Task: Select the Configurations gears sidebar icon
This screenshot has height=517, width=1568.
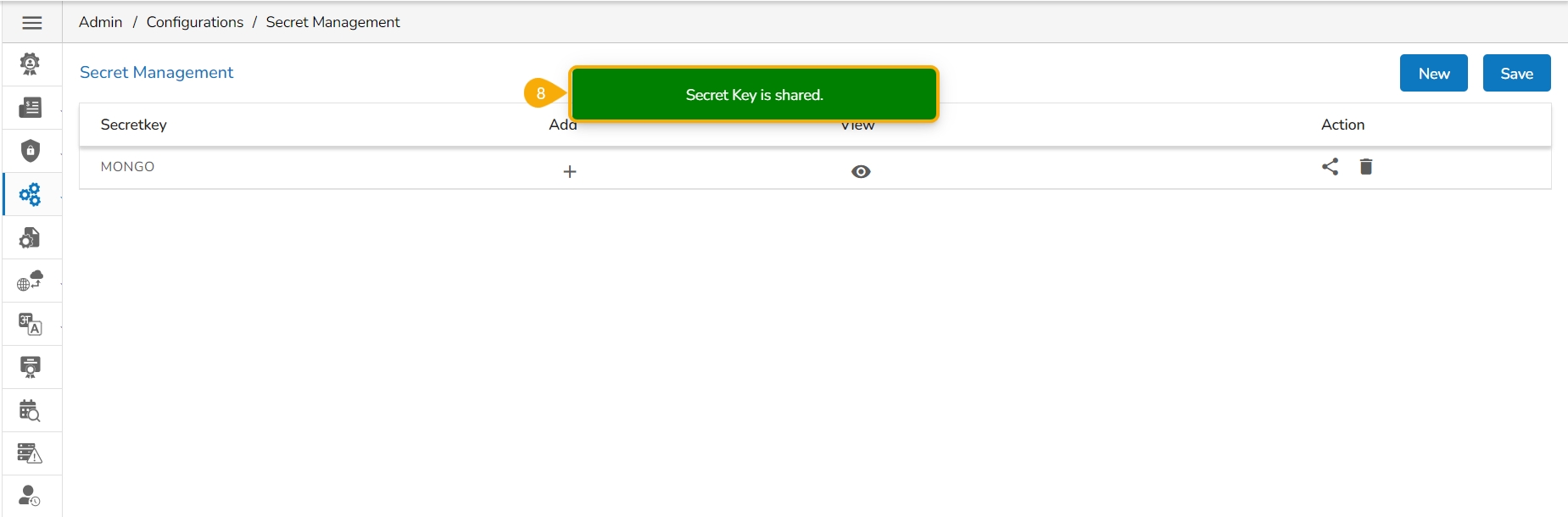Action: pos(31,195)
